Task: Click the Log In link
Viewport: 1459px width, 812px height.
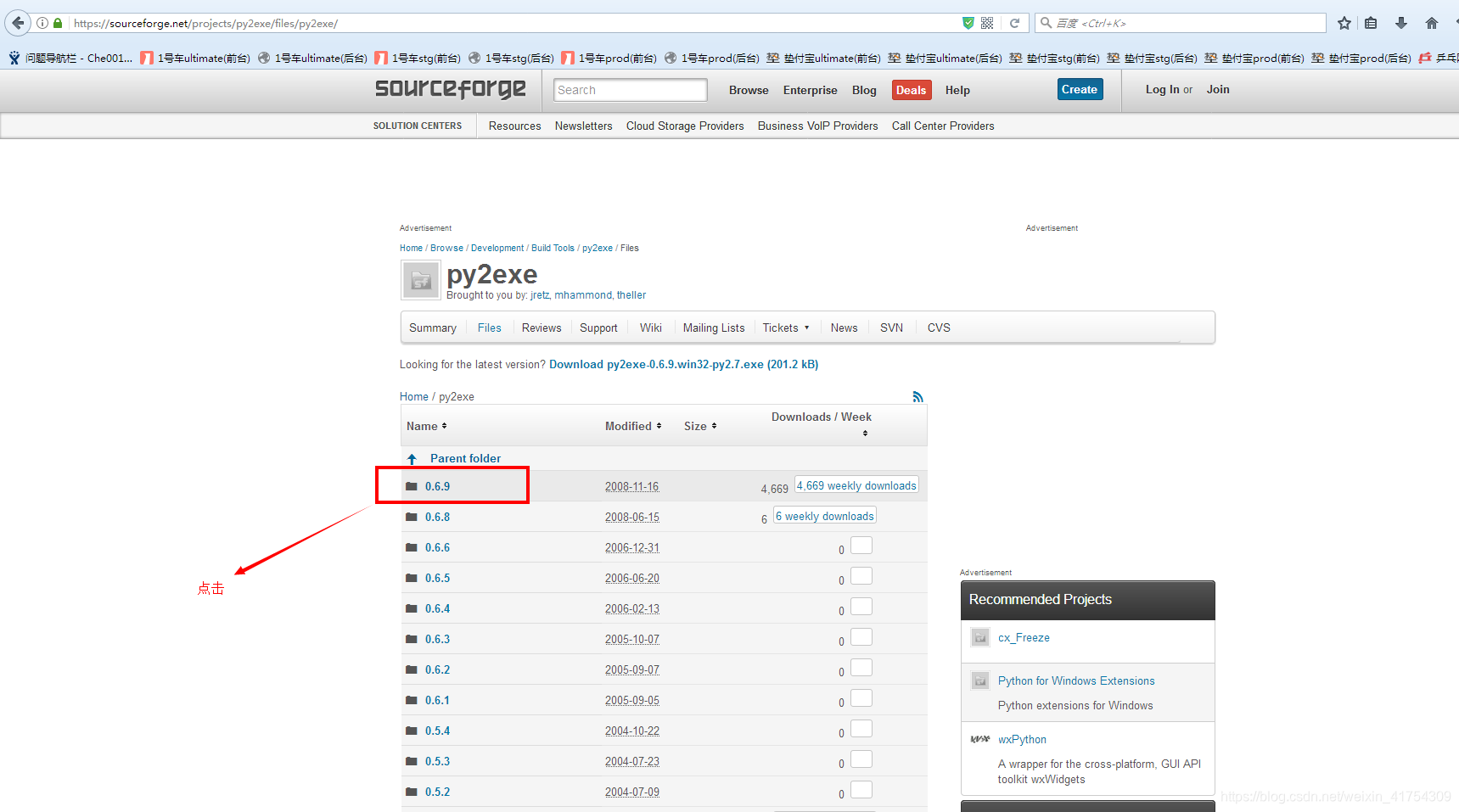Action: 1162,89
